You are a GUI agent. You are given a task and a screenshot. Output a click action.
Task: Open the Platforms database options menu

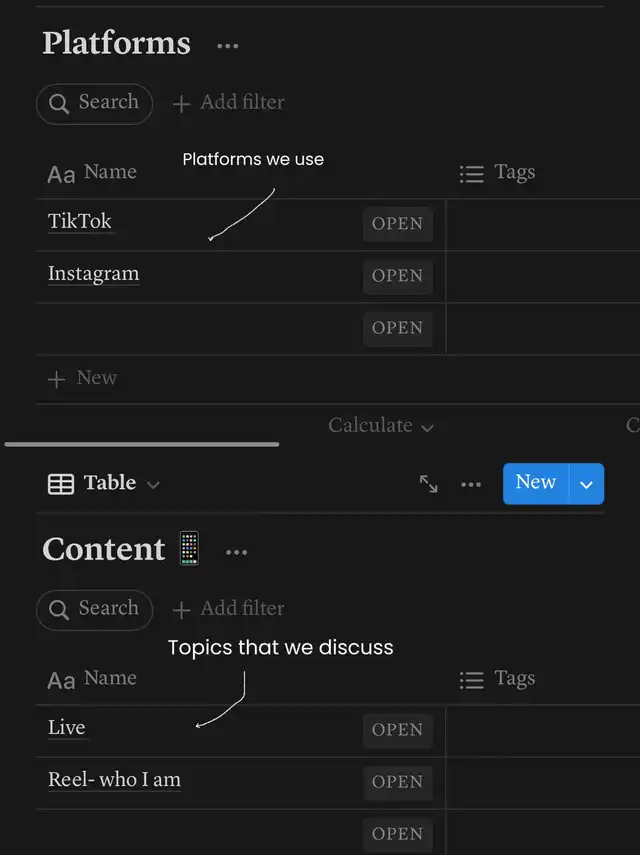(x=228, y=46)
